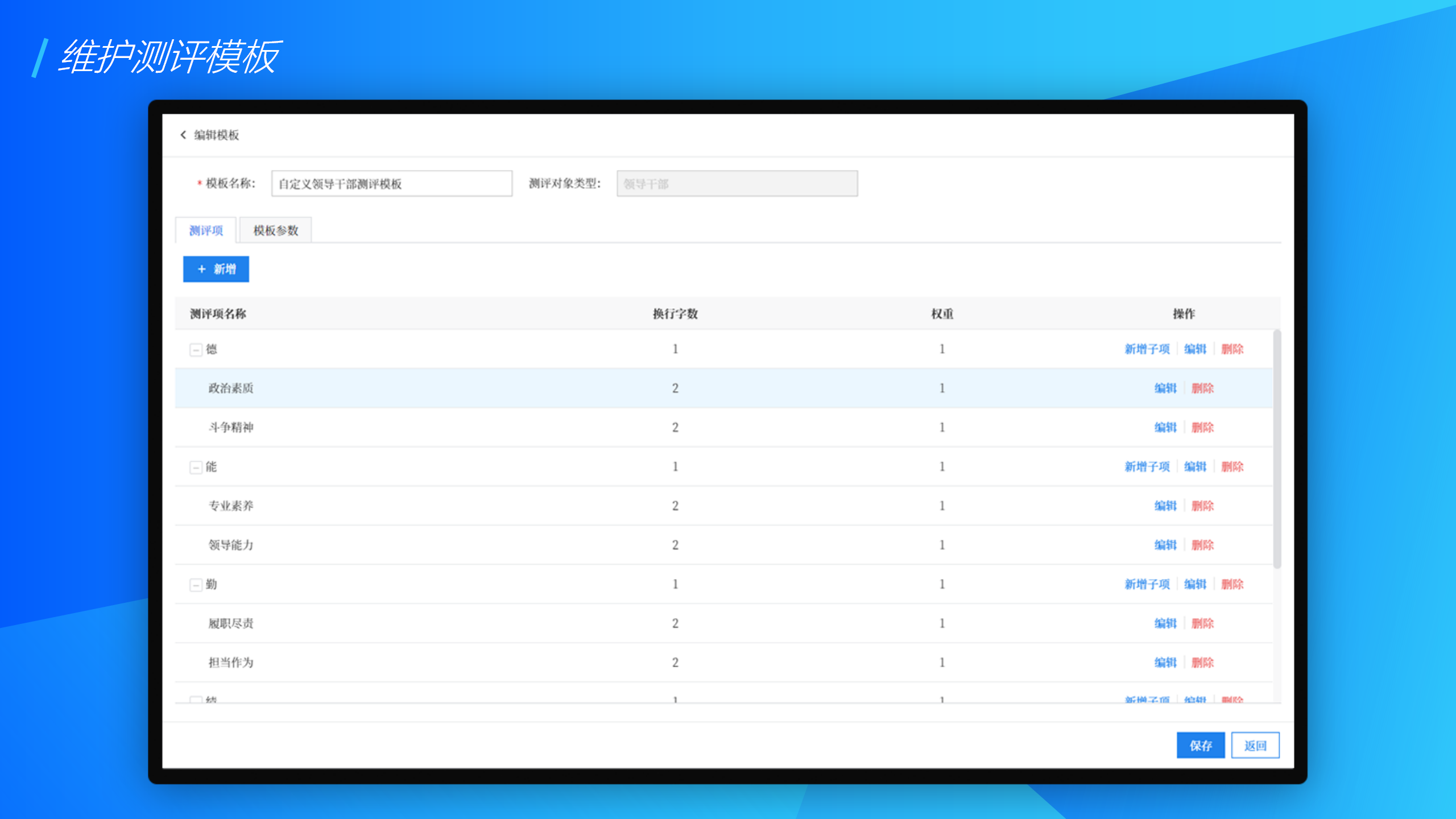Click the table's vertical scrollbar
Image resolution: width=1456 pixels, height=819 pixels.
(1277, 449)
